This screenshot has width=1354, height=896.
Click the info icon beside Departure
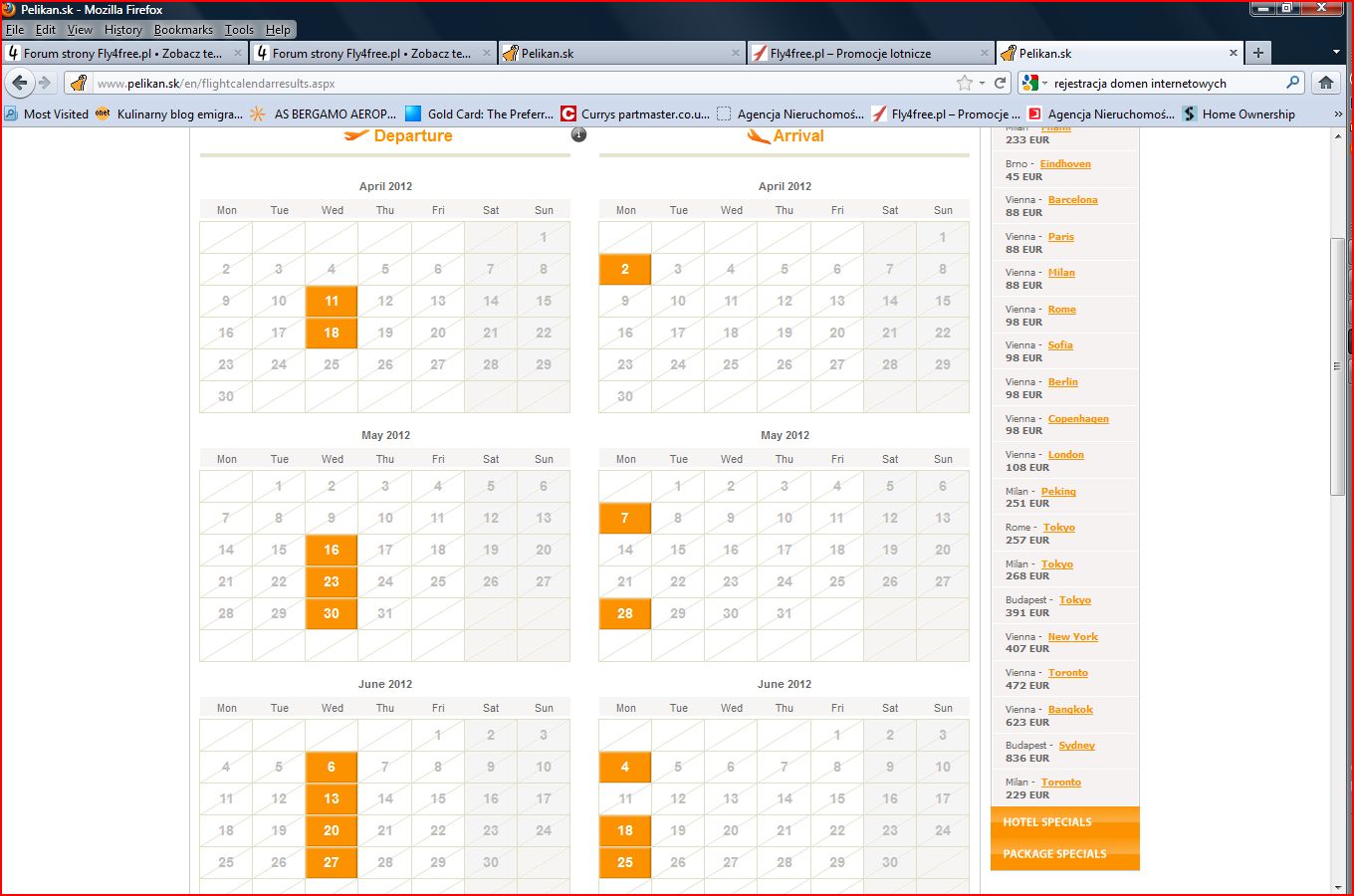(579, 134)
